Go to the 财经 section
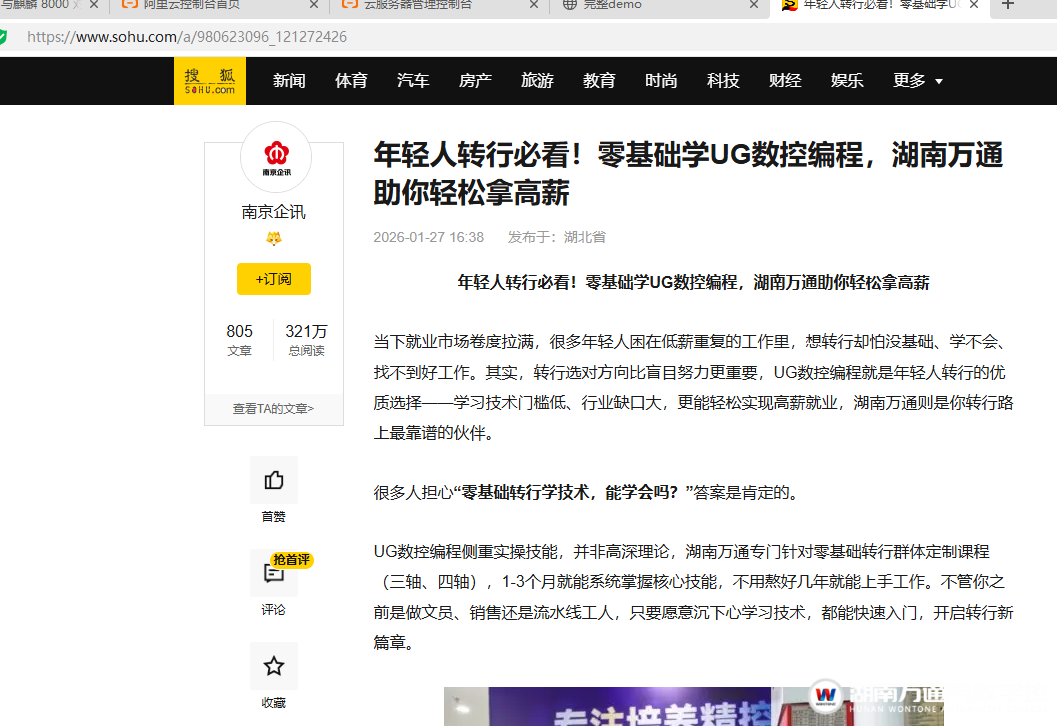 tap(785, 81)
